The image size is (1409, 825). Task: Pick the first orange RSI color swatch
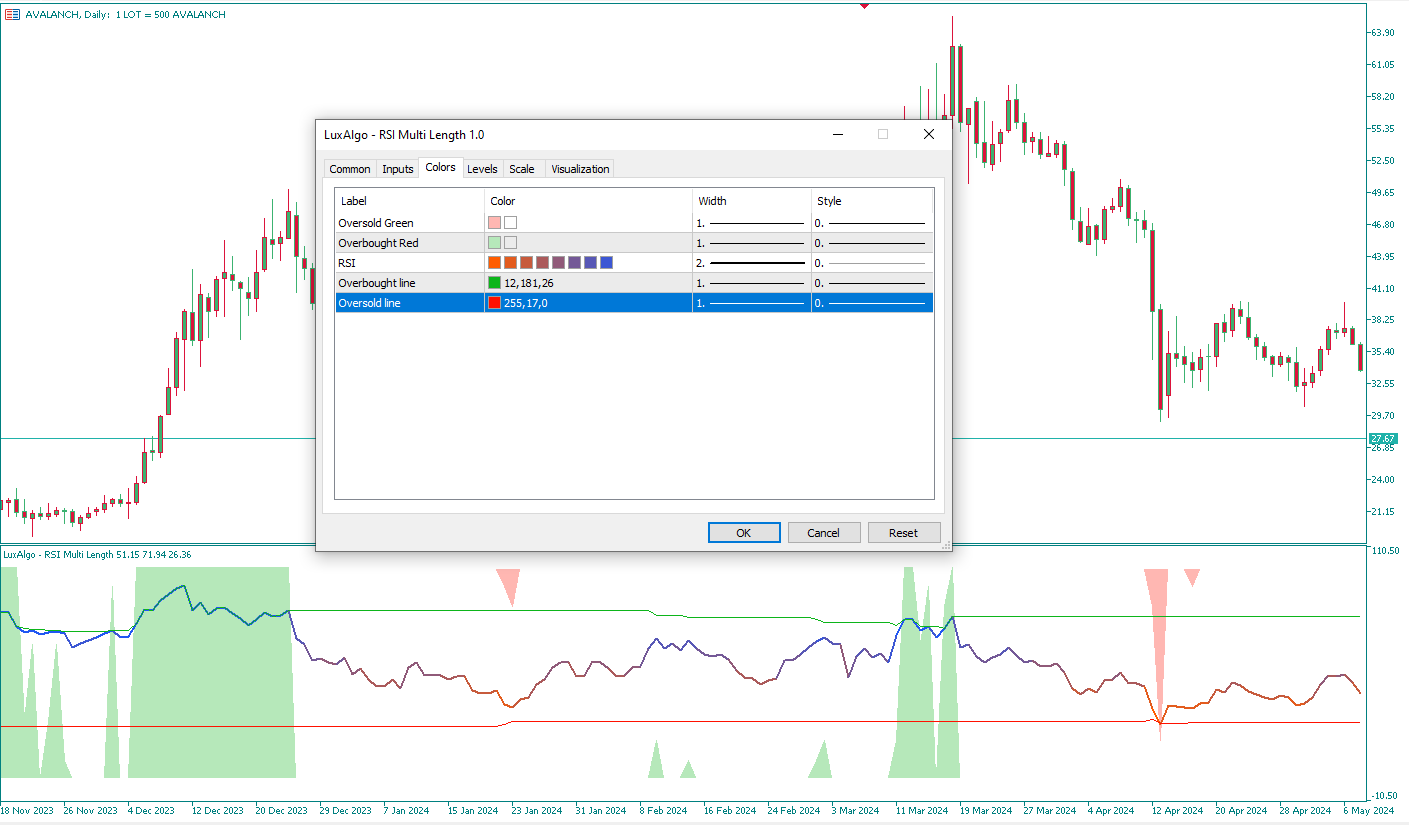[494, 263]
